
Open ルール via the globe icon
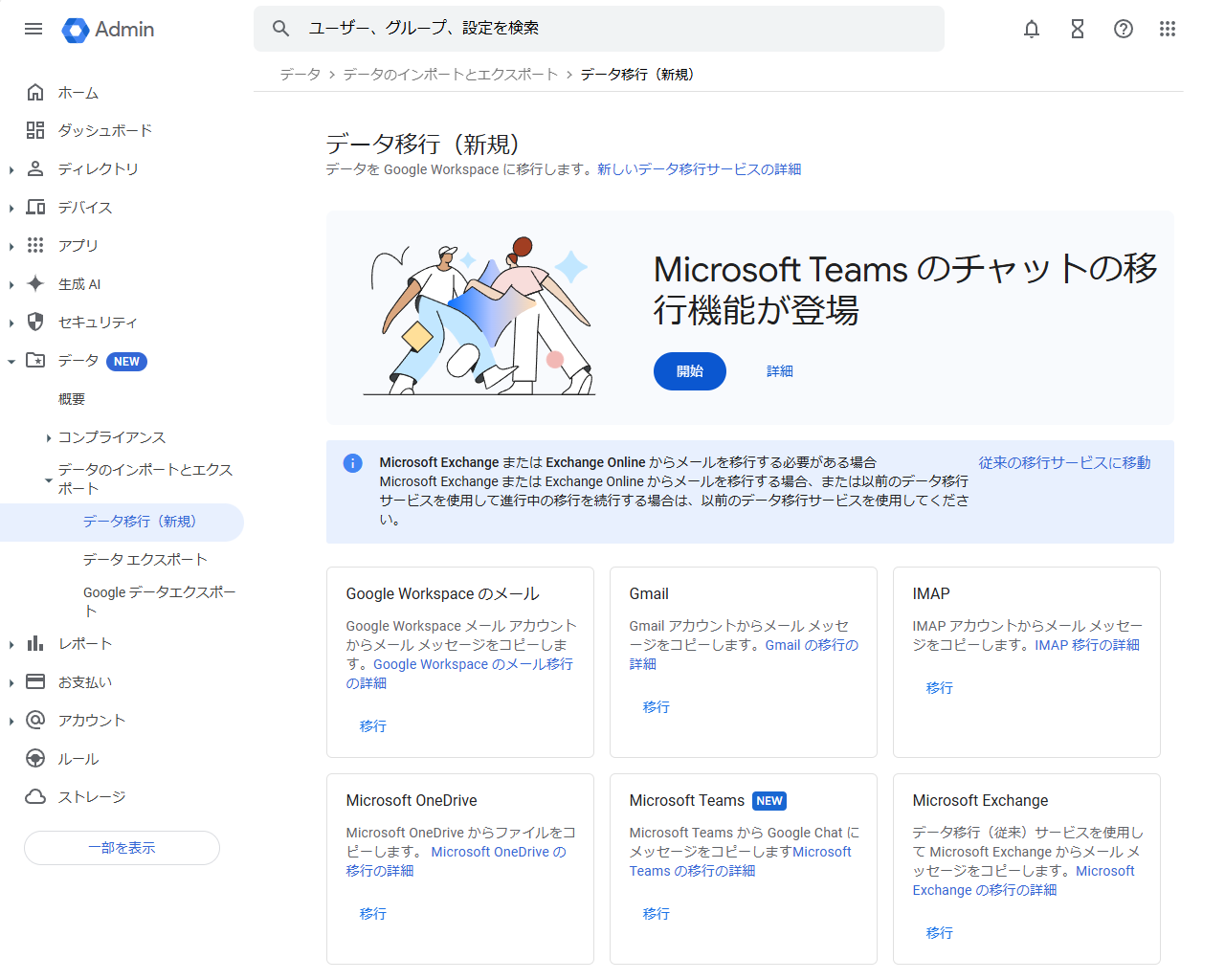(x=34, y=757)
